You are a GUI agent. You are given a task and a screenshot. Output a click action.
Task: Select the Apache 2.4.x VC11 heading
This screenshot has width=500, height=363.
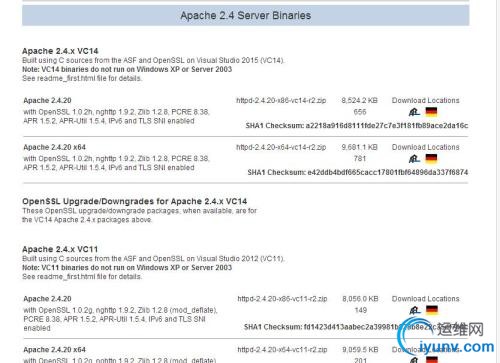[60, 249]
